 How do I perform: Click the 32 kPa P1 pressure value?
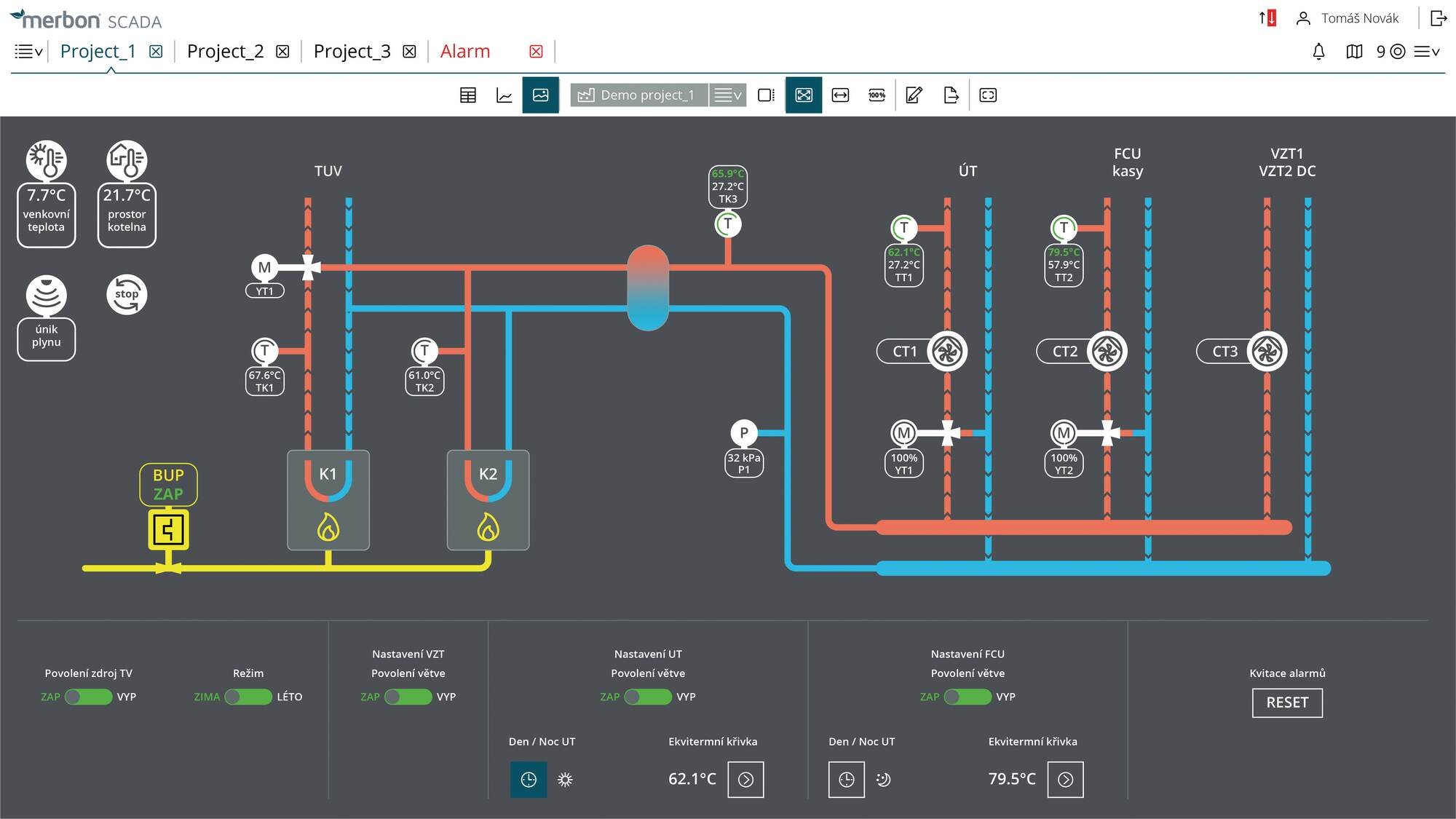744,464
